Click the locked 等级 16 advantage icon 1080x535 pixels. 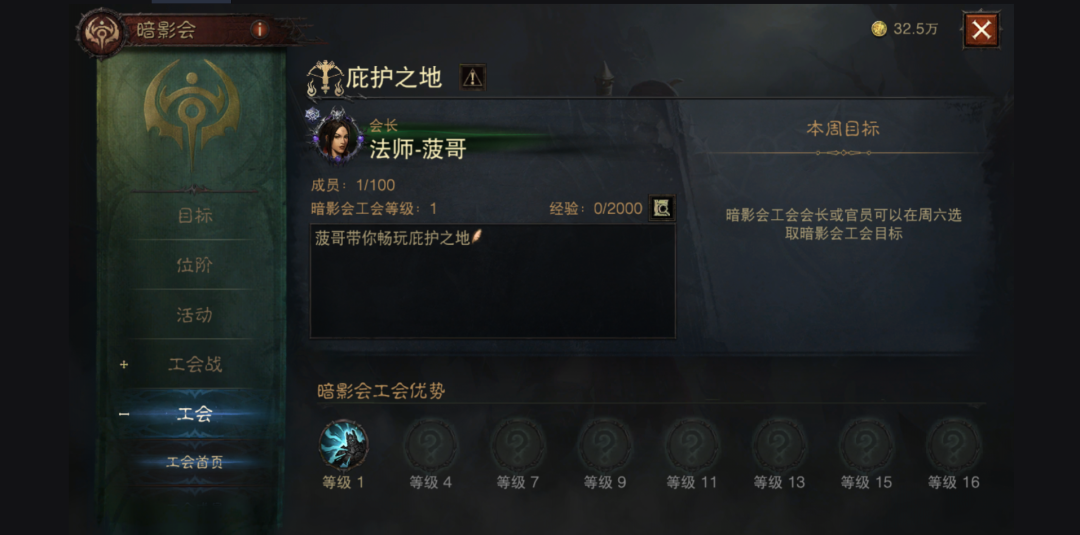[953, 445]
